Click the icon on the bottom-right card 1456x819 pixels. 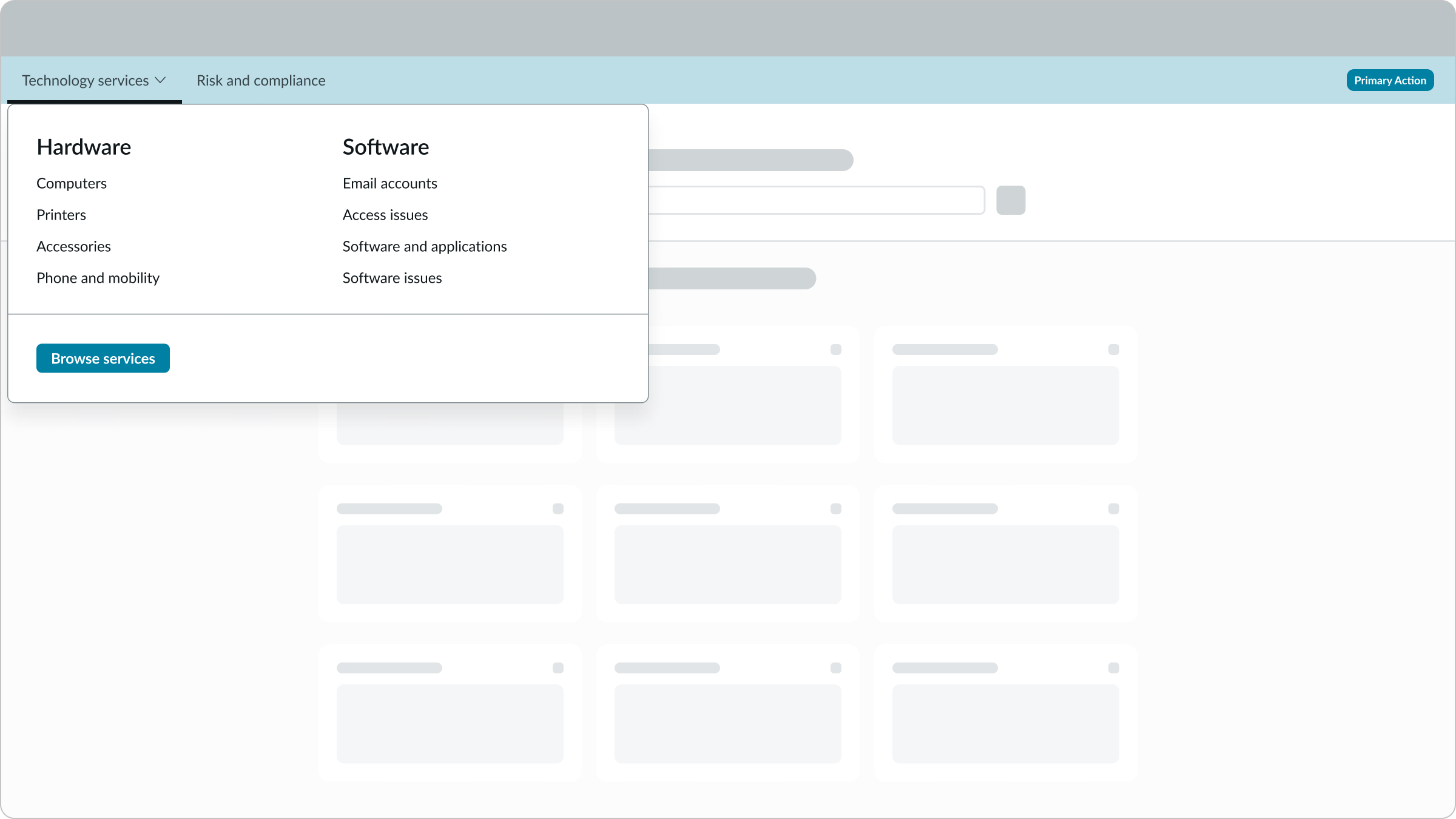click(1114, 667)
